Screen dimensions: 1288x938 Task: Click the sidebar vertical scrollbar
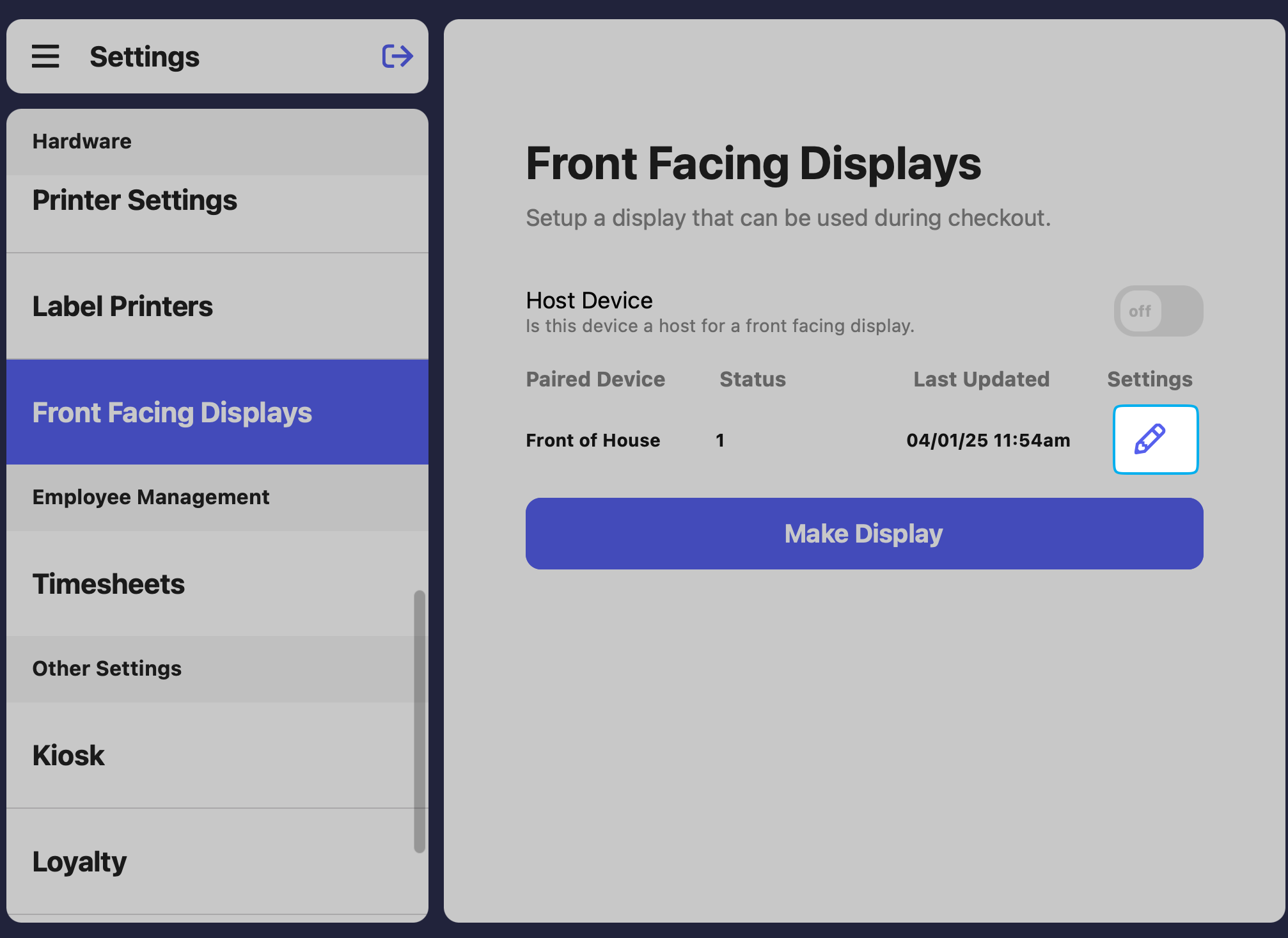[419, 720]
